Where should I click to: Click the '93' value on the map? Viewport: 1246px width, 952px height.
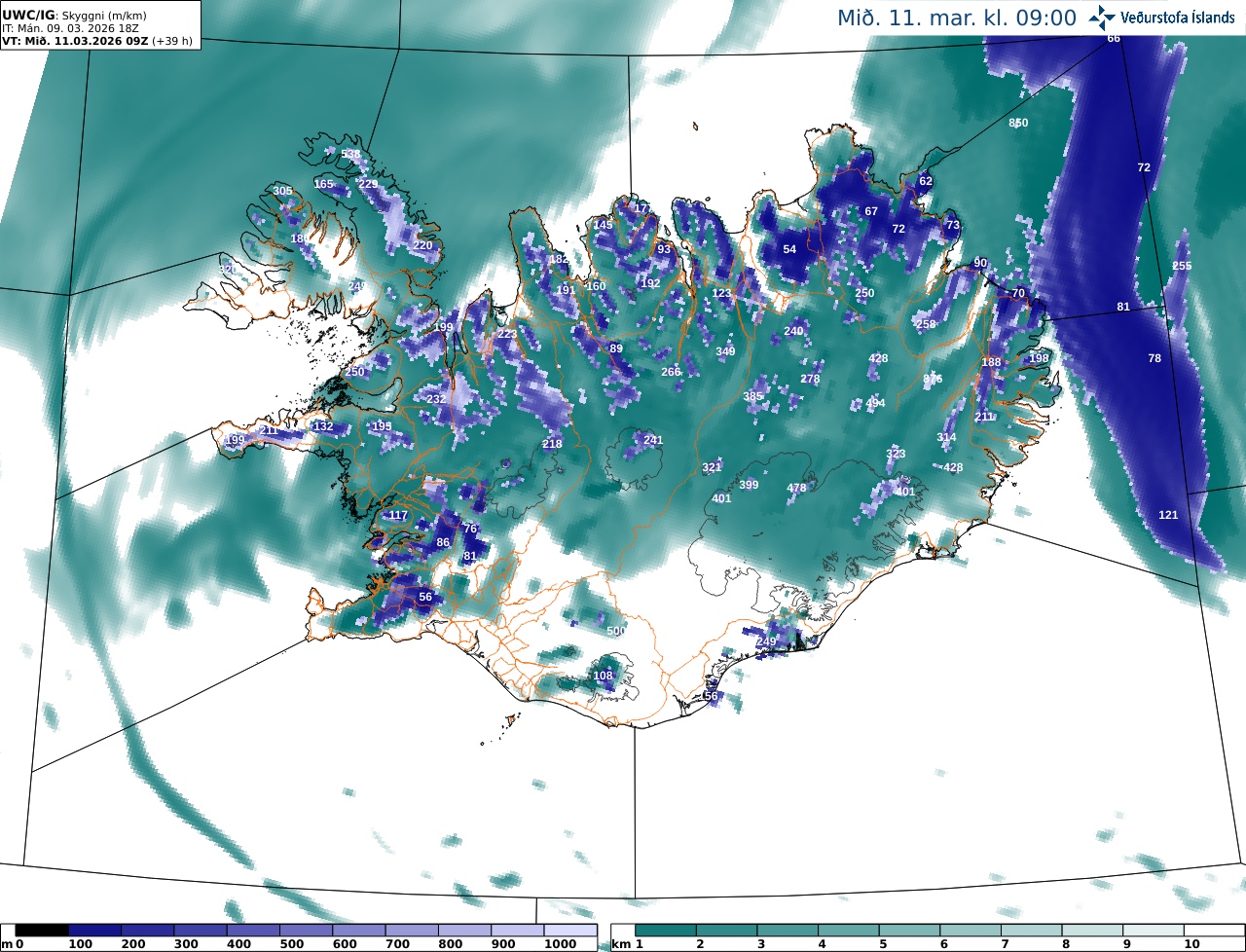pyautogui.click(x=664, y=249)
